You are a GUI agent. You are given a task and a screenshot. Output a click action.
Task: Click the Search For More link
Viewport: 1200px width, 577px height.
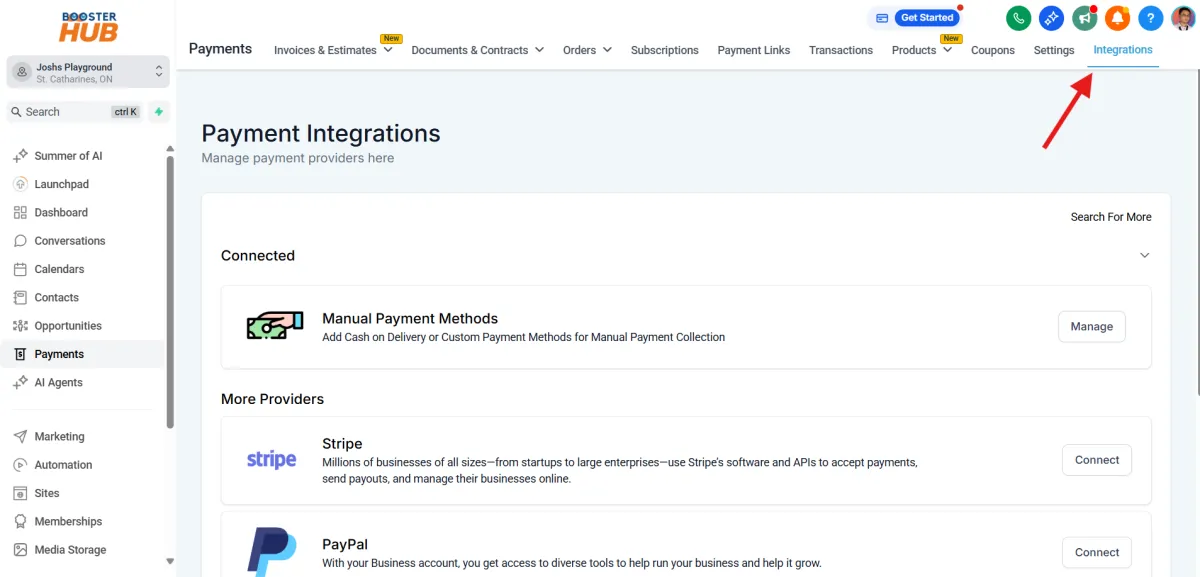pyautogui.click(x=1110, y=217)
